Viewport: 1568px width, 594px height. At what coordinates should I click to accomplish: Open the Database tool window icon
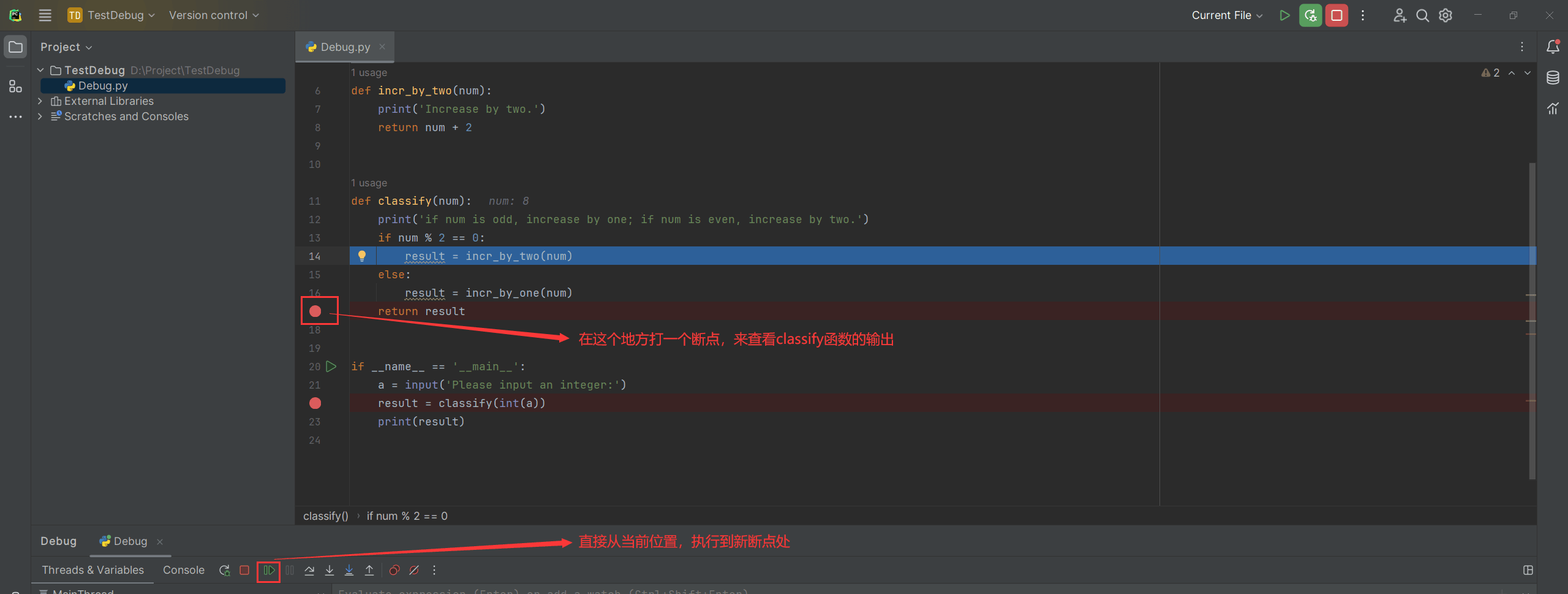pyautogui.click(x=1553, y=78)
